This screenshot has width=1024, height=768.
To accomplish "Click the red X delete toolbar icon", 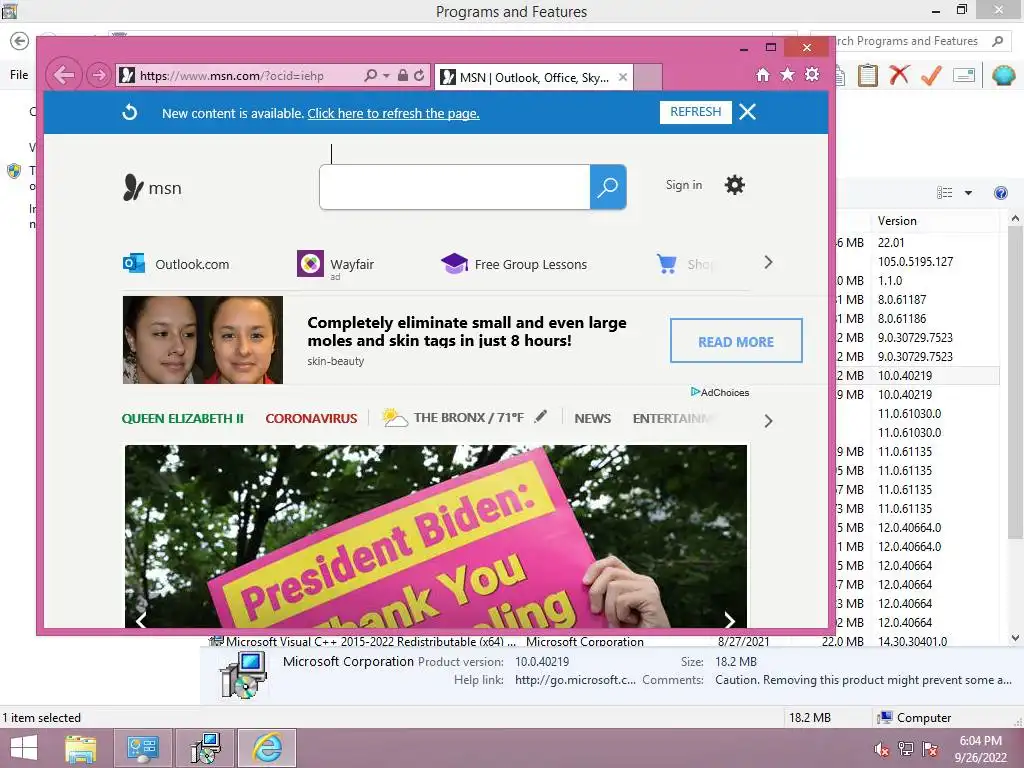I will 899,75.
